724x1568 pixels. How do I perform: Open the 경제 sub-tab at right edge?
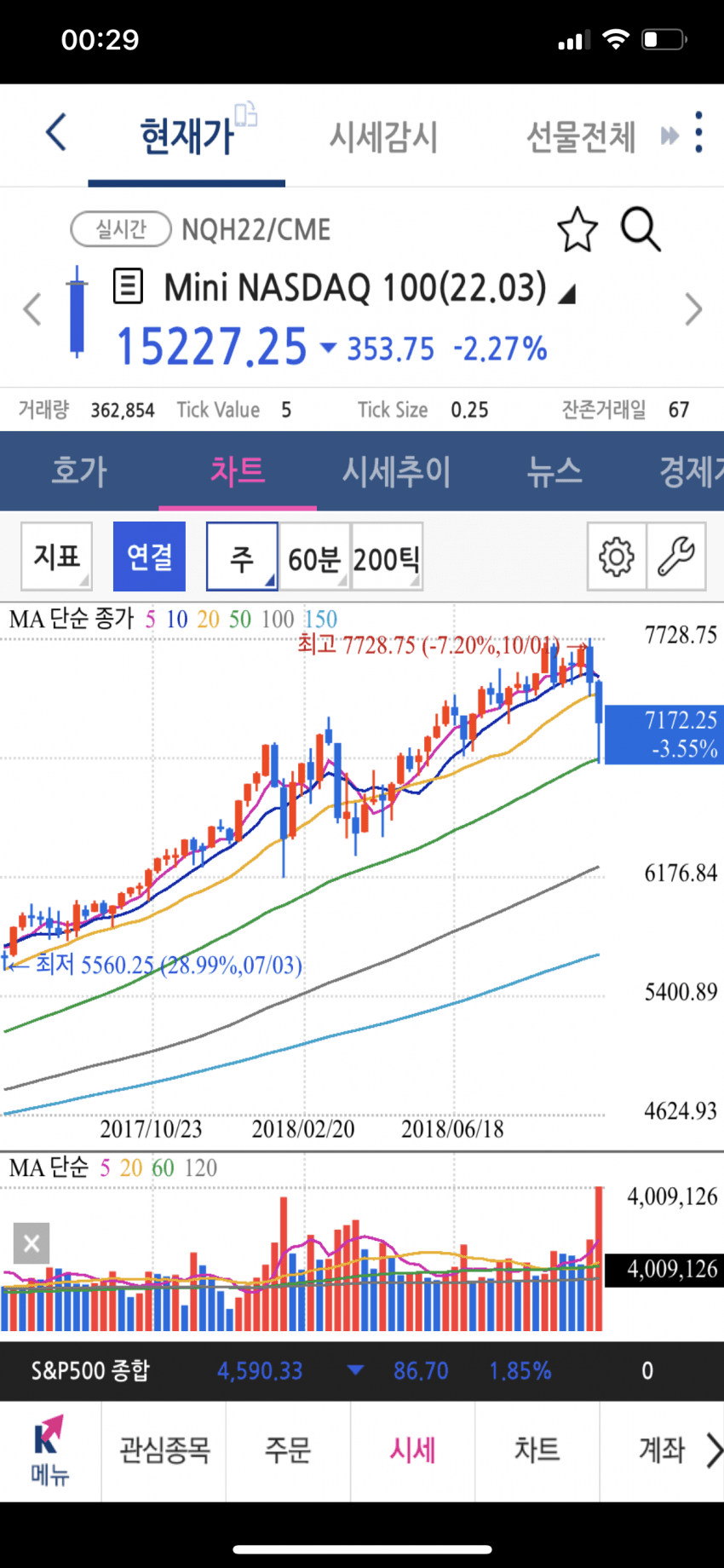[x=691, y=471]
